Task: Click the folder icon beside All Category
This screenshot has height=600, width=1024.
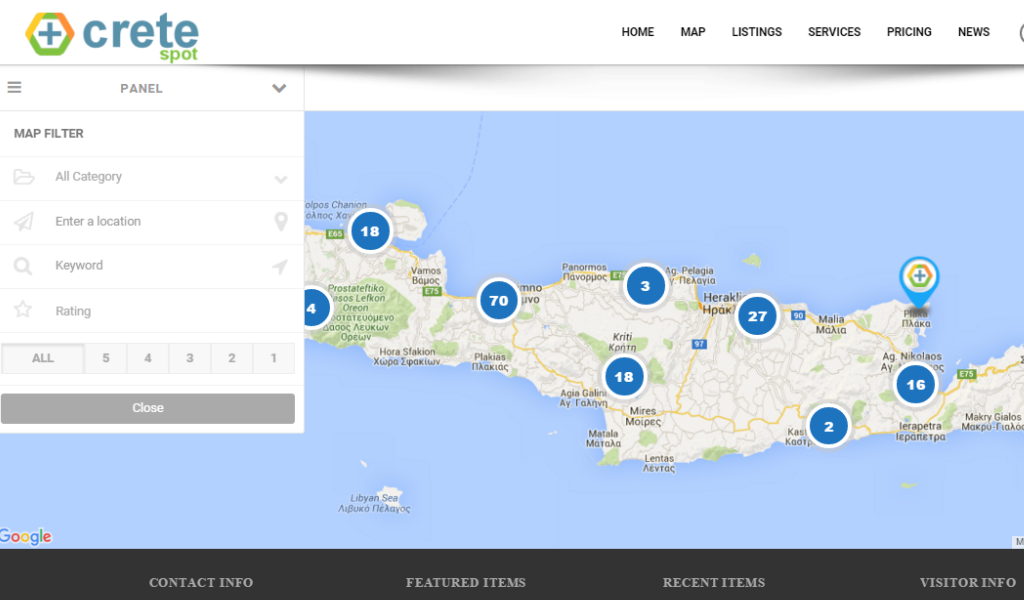Action: point(24,177)
